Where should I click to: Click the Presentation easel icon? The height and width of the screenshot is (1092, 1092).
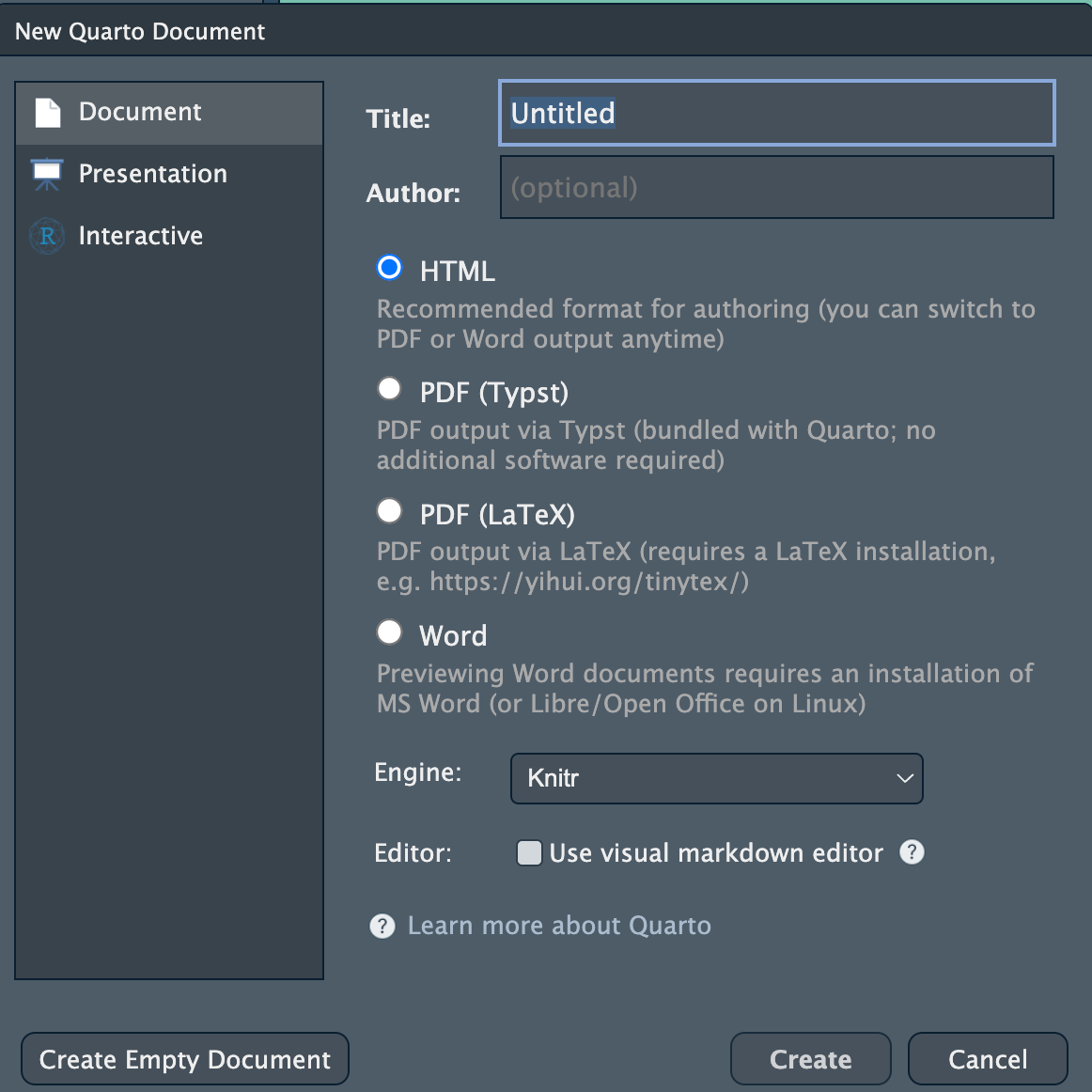click(47, 174)
